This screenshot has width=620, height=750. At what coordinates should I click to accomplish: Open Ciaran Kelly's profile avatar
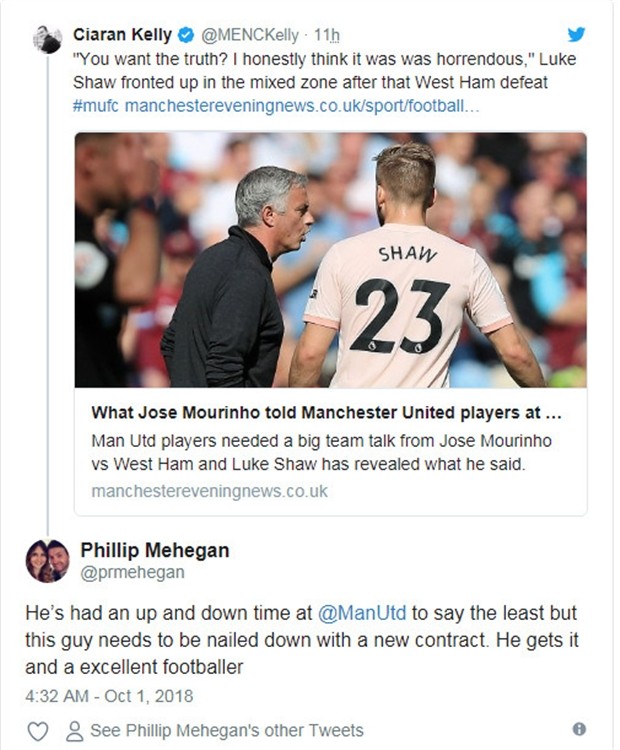click(47, 40)
